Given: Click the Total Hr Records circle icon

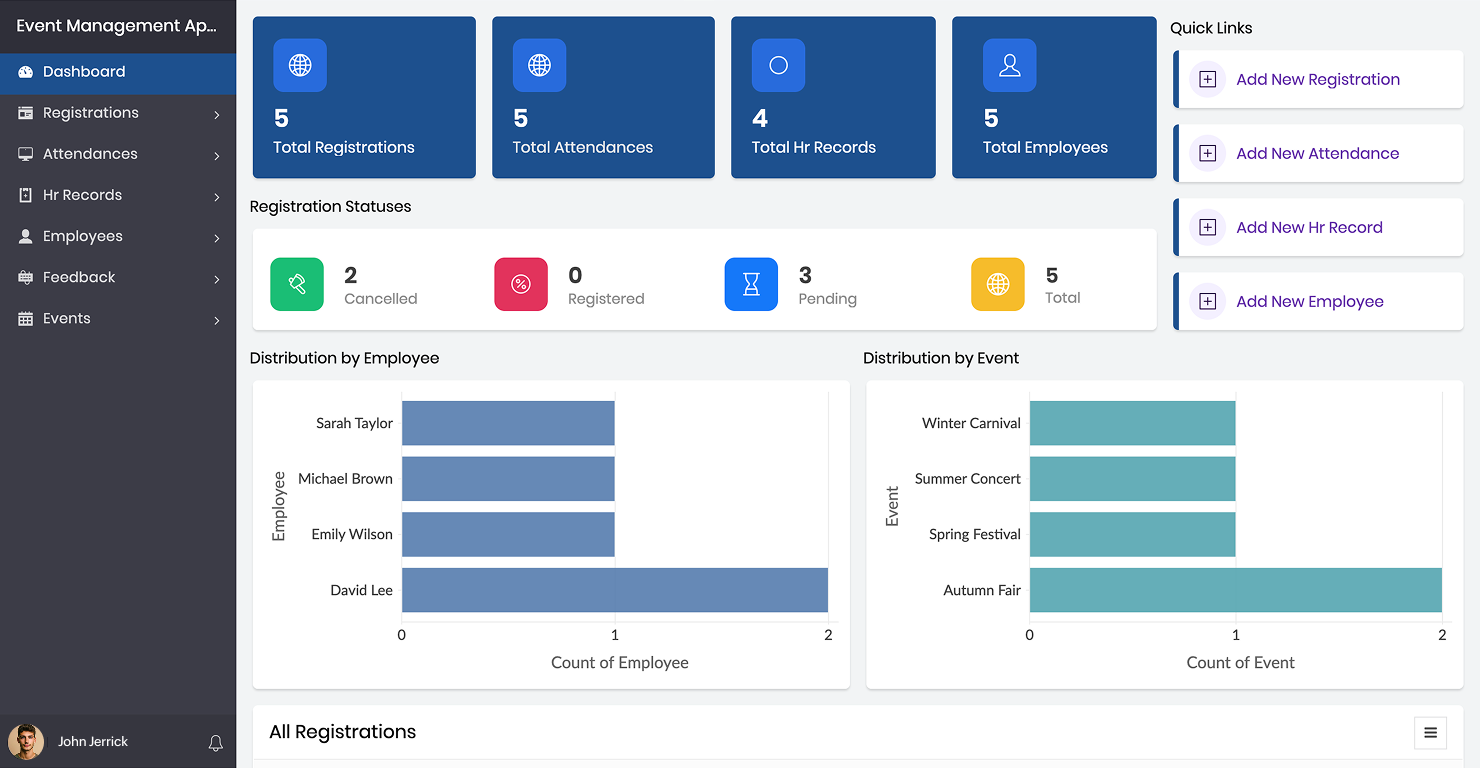Looking at the screenshot, I should [x=778, y=66].
